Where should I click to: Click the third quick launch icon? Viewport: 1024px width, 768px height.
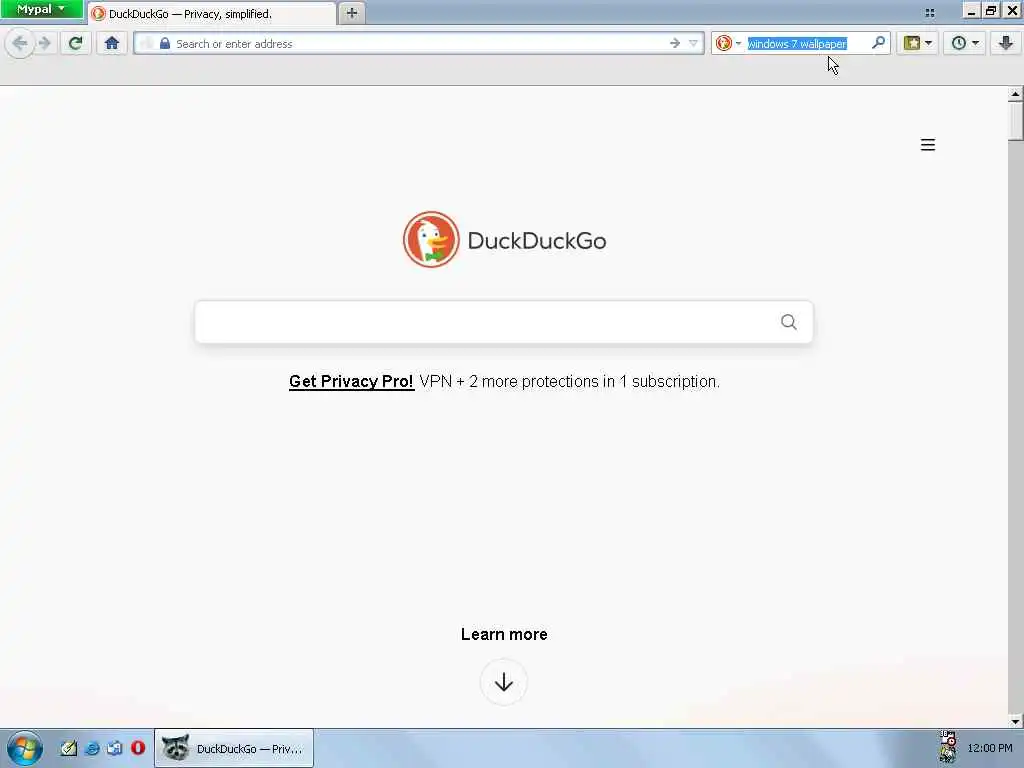pyautogui.click(x=115, y=748)
